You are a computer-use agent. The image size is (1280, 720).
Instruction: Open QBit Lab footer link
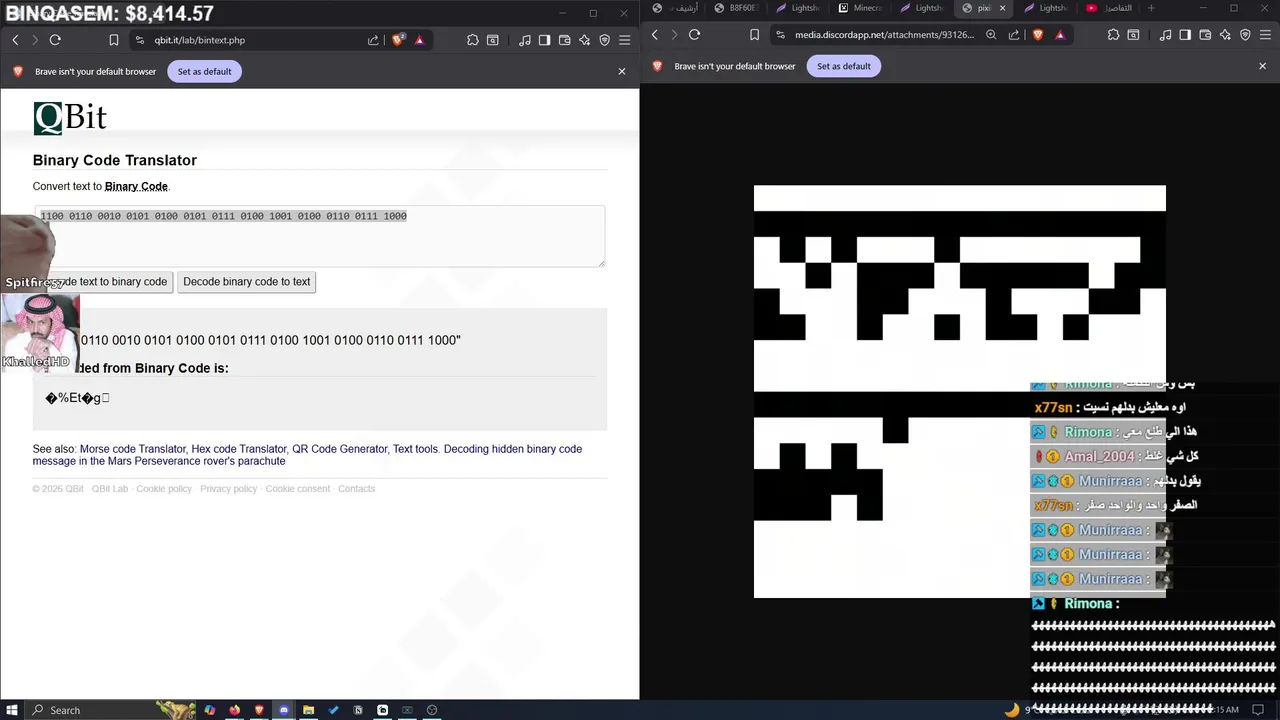tap(110, 489)
